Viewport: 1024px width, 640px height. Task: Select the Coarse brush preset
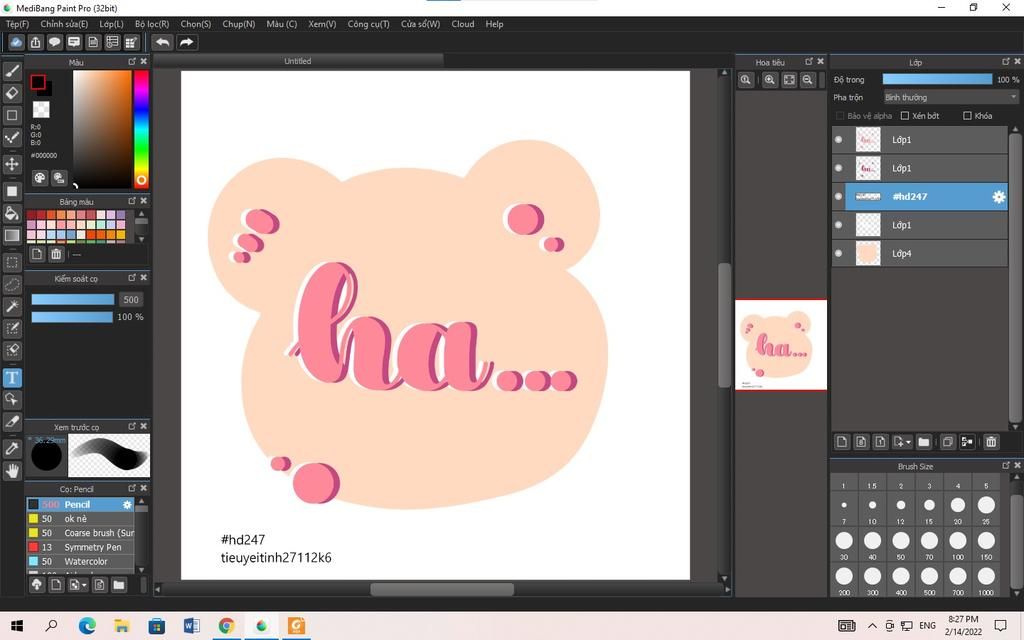[x=80, y=533]
